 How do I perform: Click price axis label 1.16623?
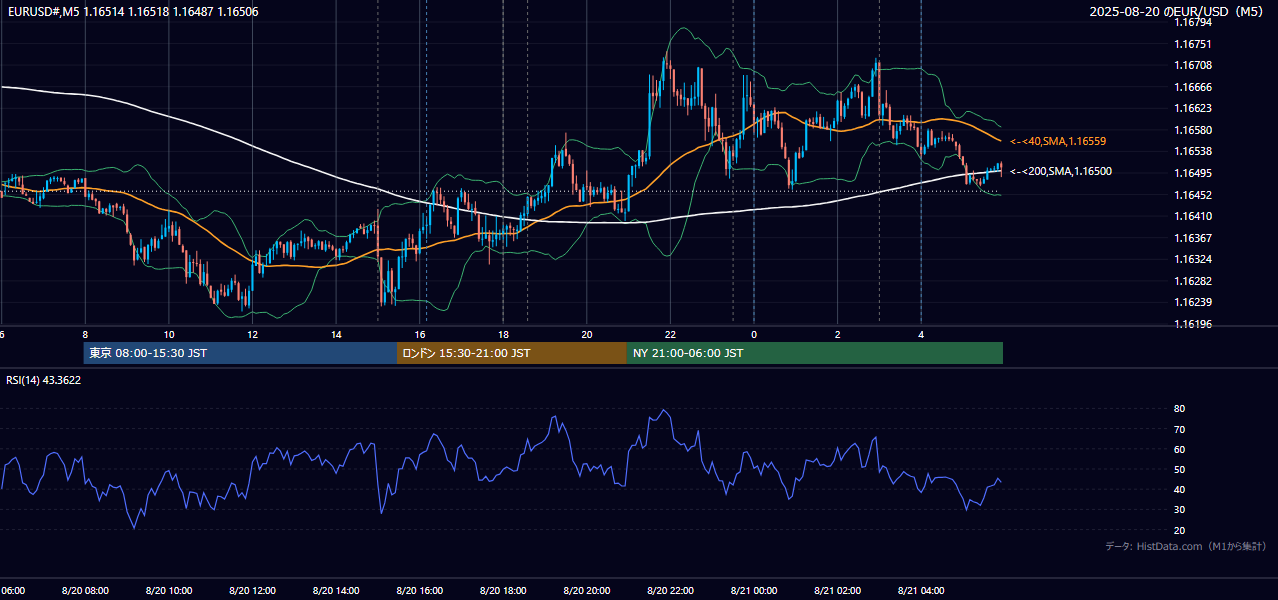click(1194, 108)
